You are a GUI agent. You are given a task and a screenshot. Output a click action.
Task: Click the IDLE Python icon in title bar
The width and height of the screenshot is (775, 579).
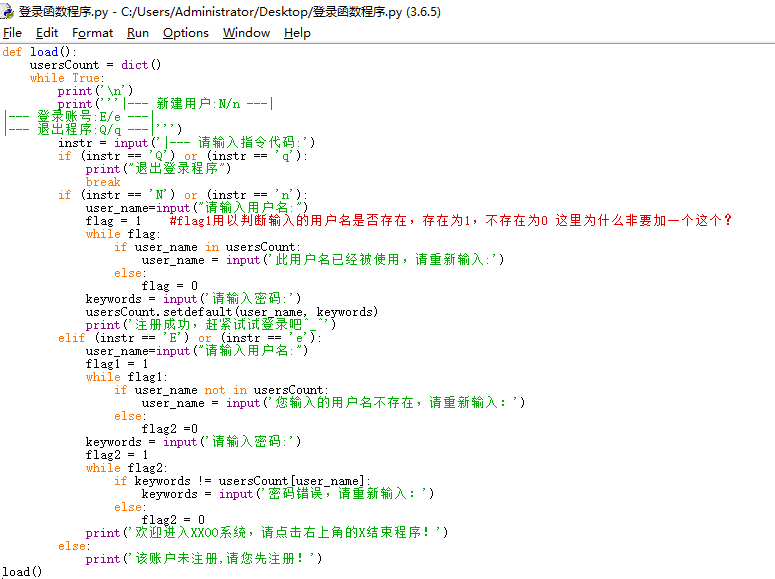click(x=9, y=11)
